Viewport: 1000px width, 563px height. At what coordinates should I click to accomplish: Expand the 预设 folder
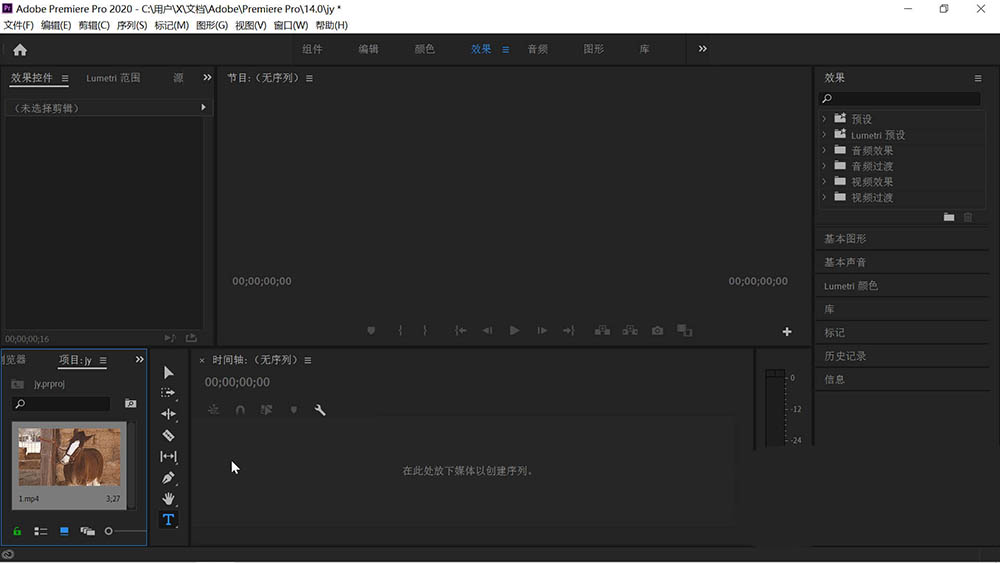point(824,119)
